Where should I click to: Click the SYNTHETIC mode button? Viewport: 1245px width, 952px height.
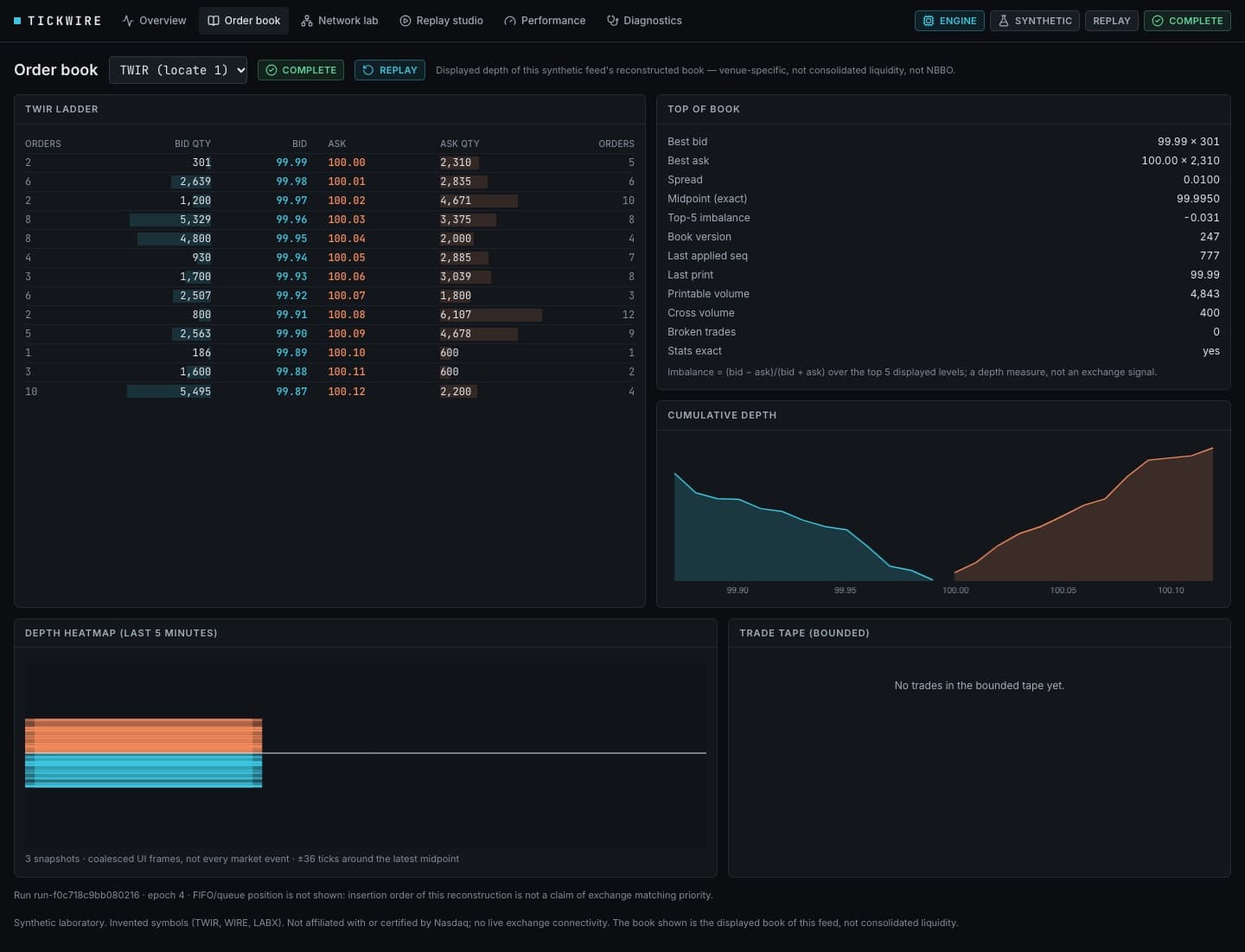pyautogui.click(x=1035, y=21)
